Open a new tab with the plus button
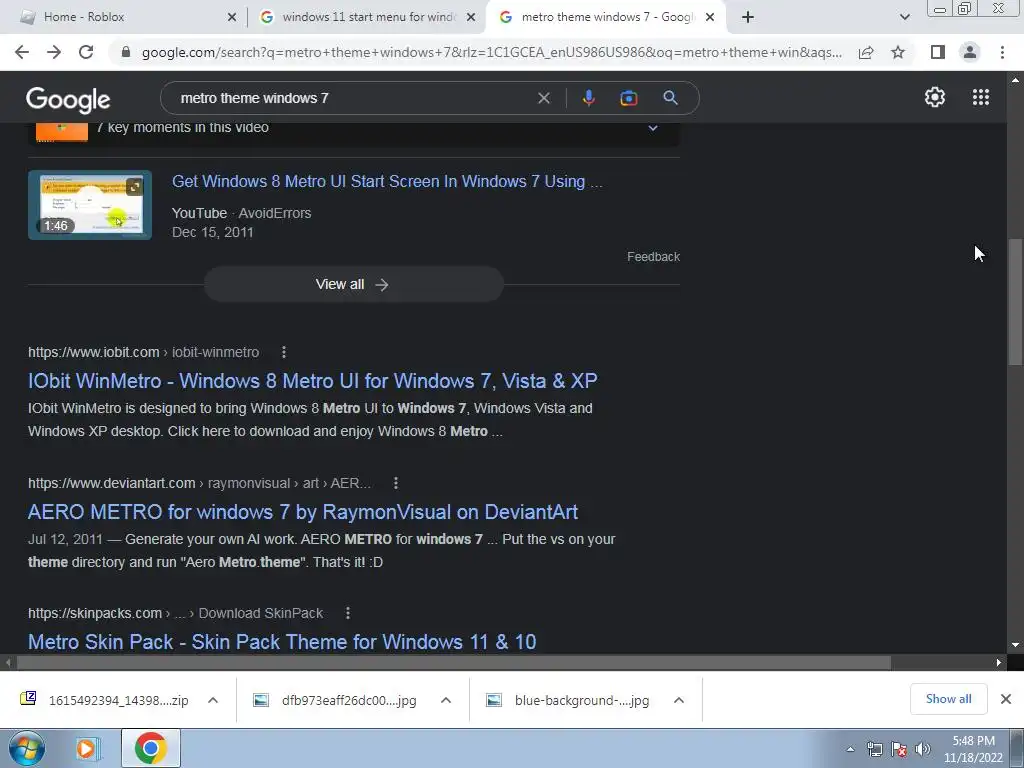The width and height of the screenshot is (1024, 768). (x=748, y=17)
